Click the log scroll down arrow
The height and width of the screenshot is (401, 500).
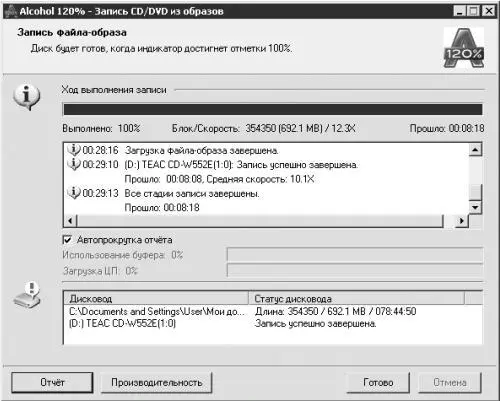point(475,207)
